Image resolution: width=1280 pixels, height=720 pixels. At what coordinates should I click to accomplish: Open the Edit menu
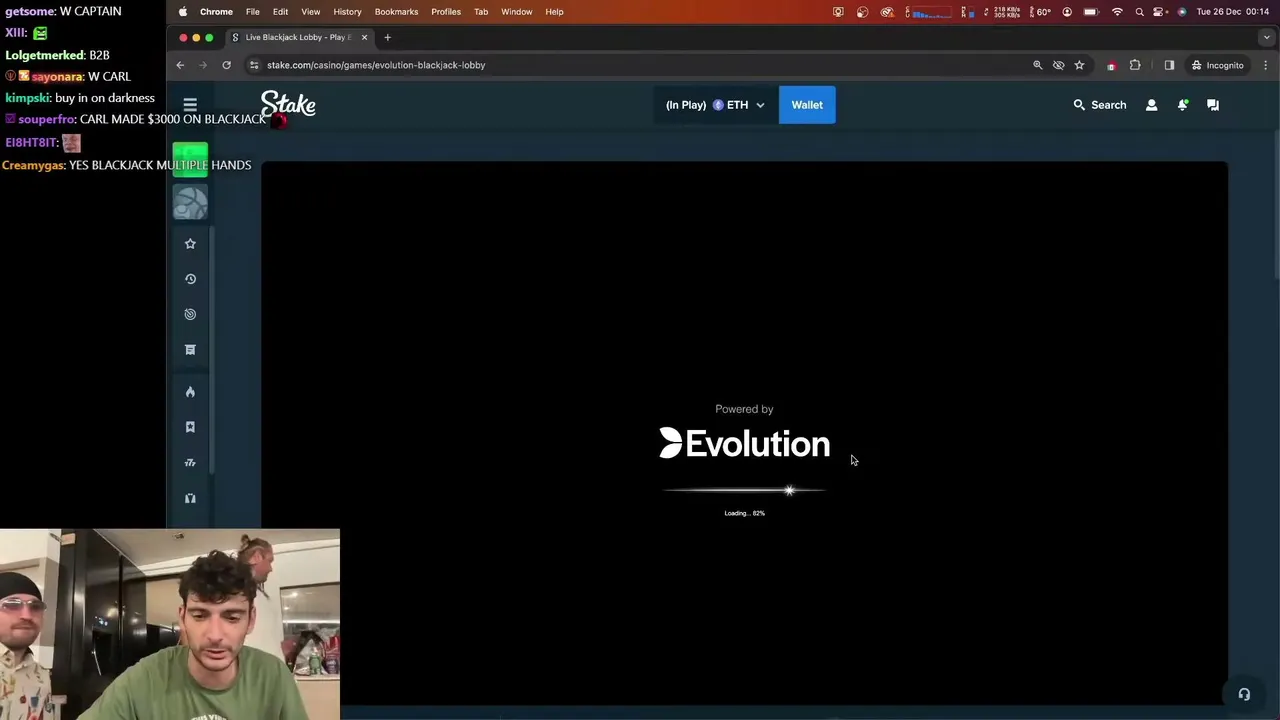click(x=280, y=12)
